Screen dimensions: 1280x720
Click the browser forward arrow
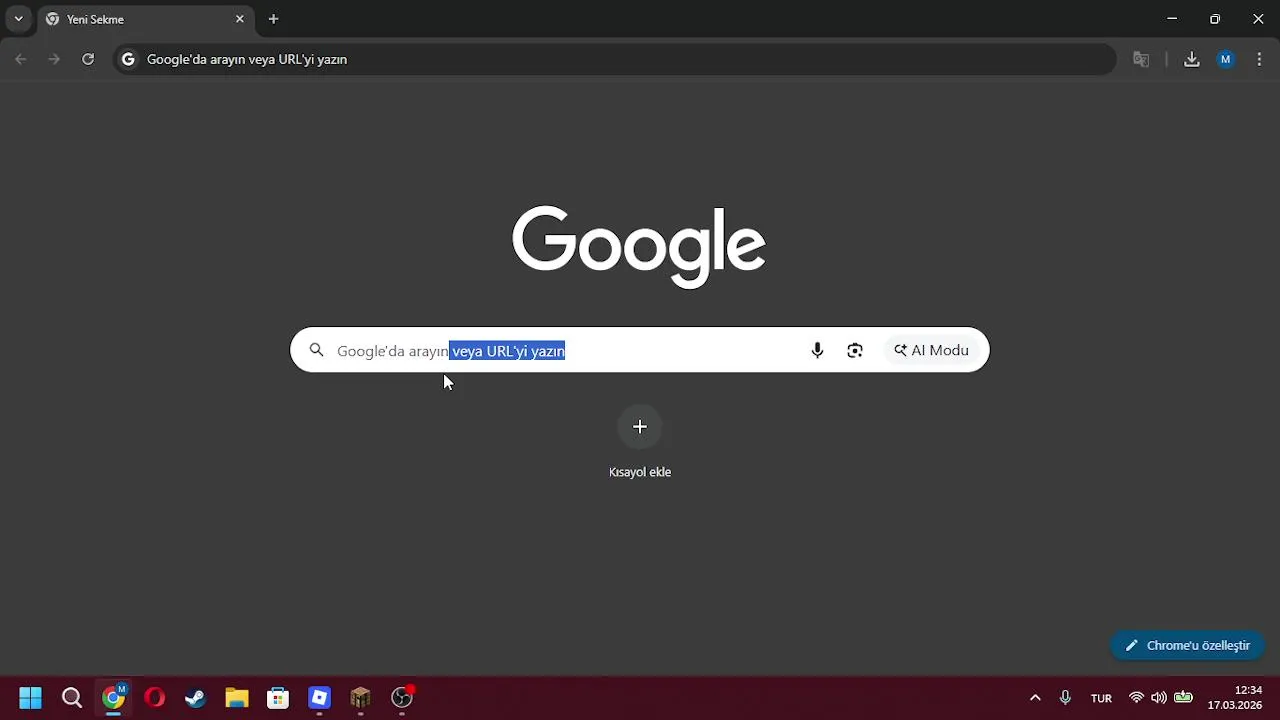coord(54,59)
